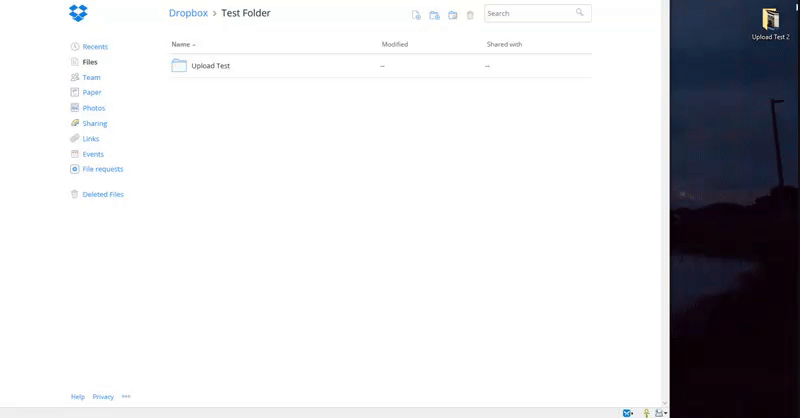
Task: Go to the Sharing section
Action: click(x=94, y=124)
